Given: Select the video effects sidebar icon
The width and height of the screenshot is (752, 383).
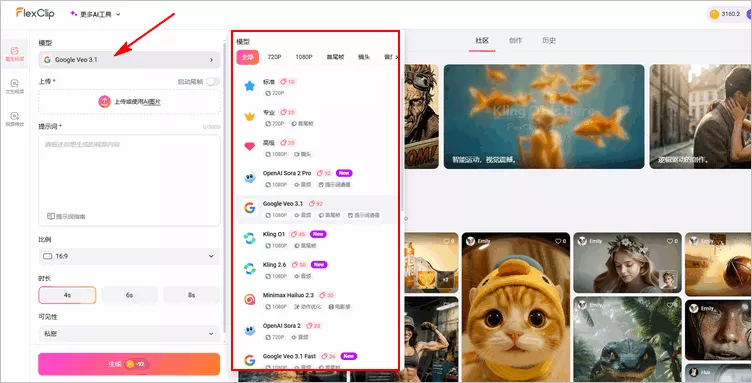Looking at the screenshot, I should (x=14, y=119).
